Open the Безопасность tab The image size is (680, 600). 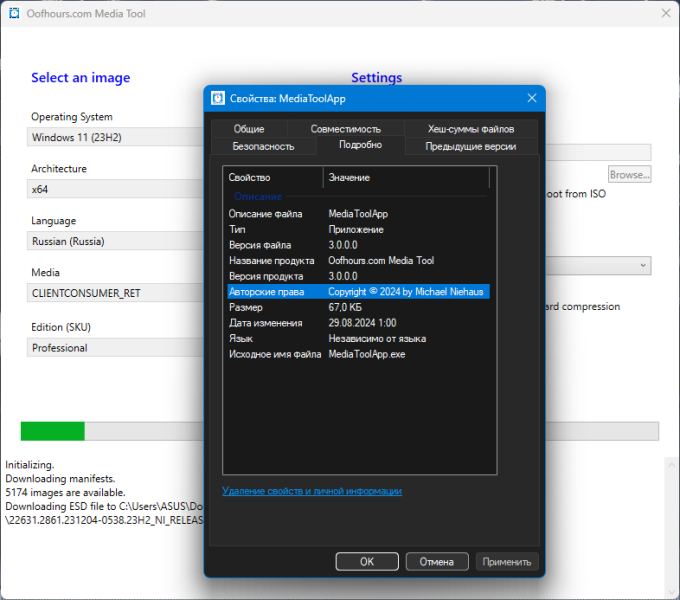coord(263,146)
